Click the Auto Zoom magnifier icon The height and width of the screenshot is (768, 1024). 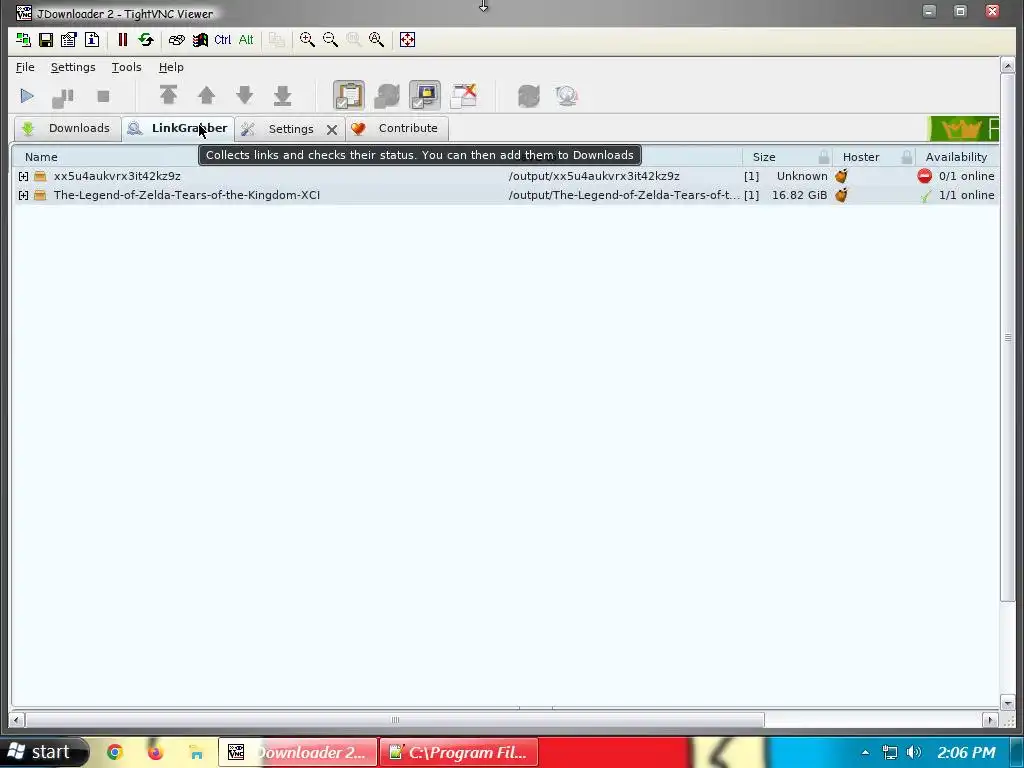click(x=377, y=40)
